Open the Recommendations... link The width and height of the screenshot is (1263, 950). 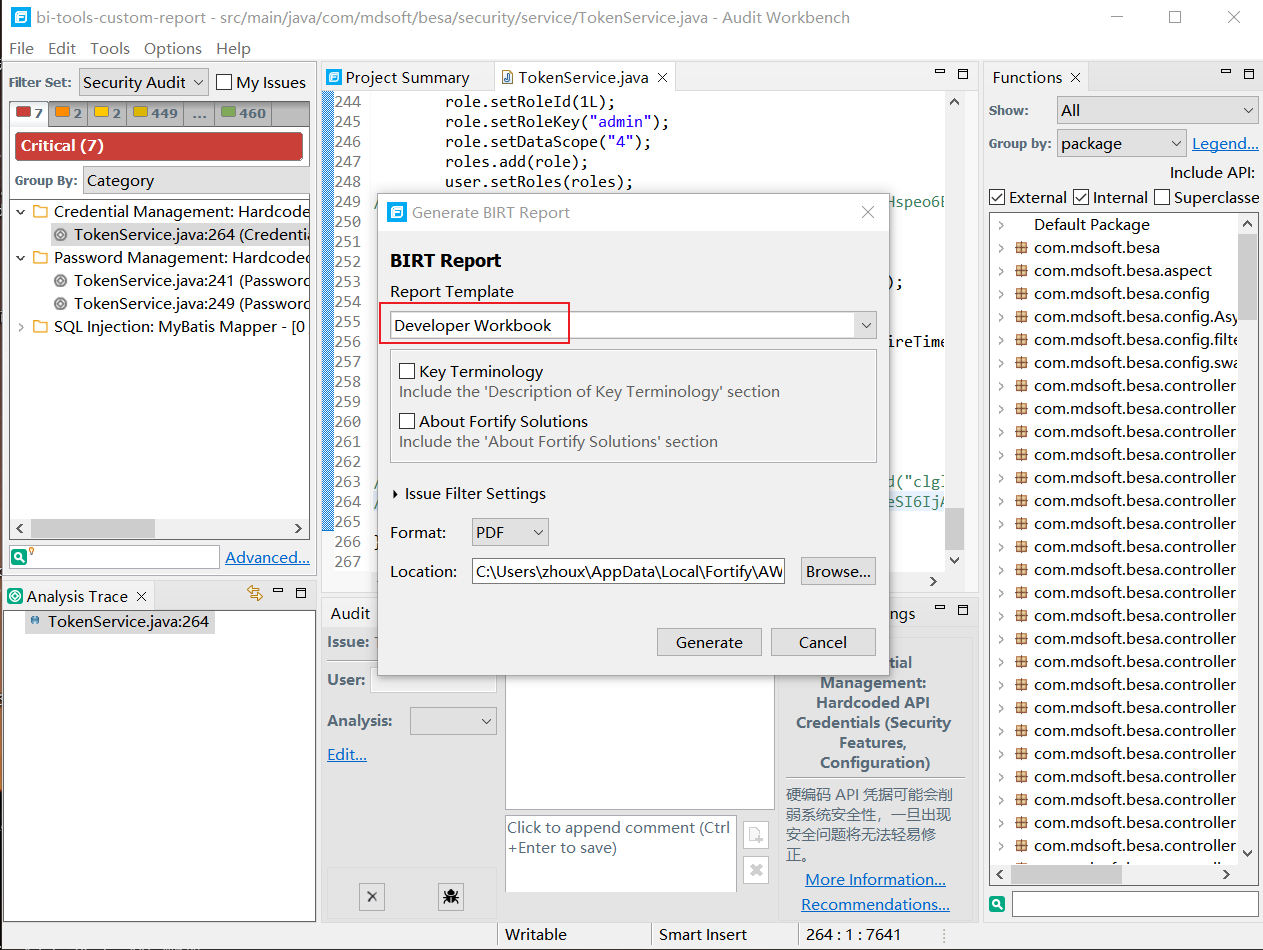pos(875,904)
